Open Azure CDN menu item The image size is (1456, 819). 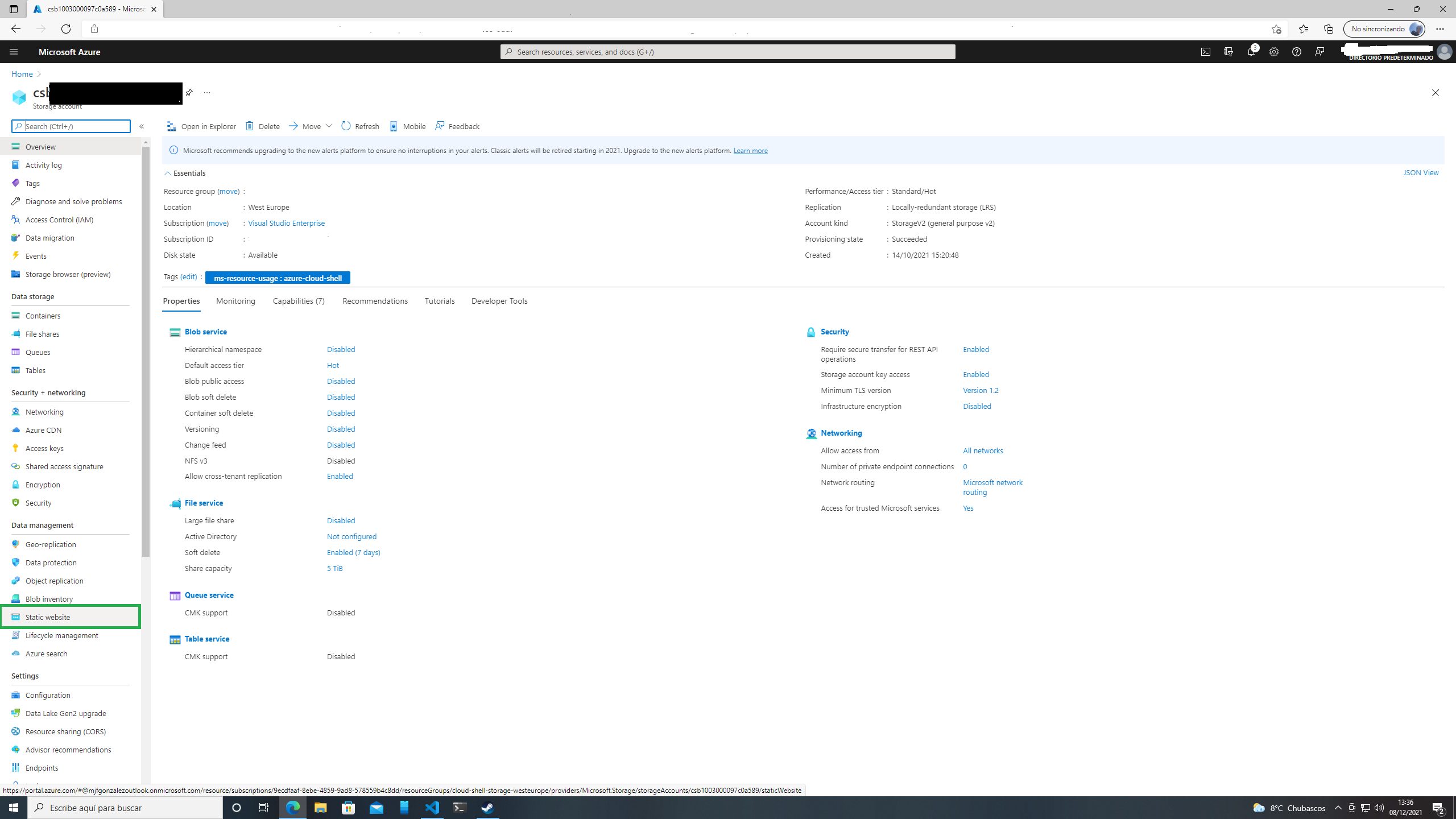(71, 430)
